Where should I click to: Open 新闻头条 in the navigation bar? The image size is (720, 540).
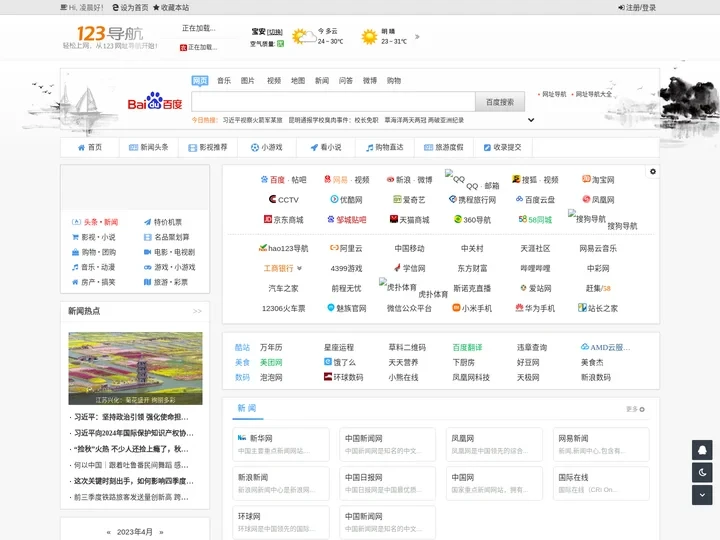[149, 147]
